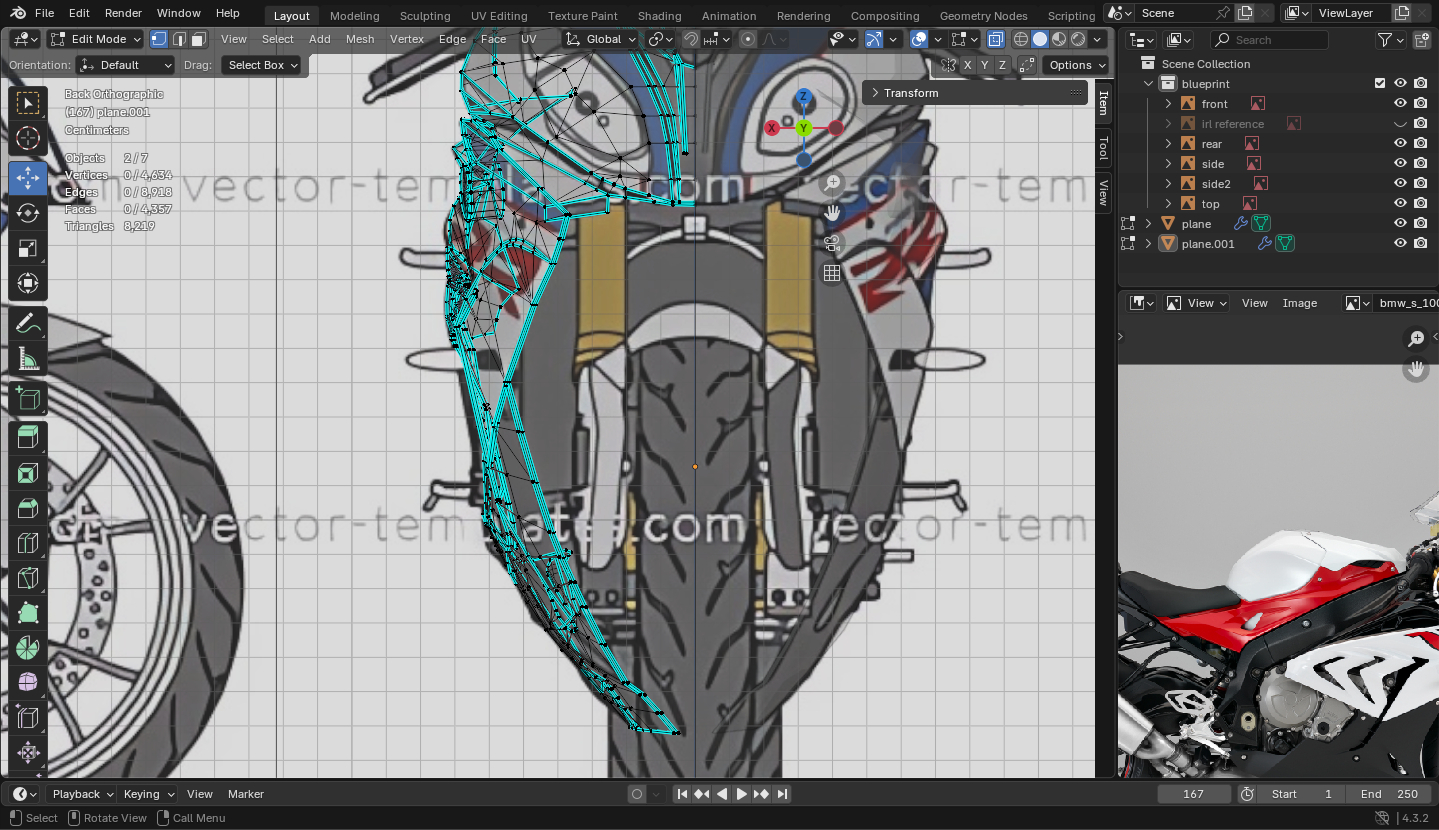Jump to the start frame

pyautogui.click(x=682, y=794)
